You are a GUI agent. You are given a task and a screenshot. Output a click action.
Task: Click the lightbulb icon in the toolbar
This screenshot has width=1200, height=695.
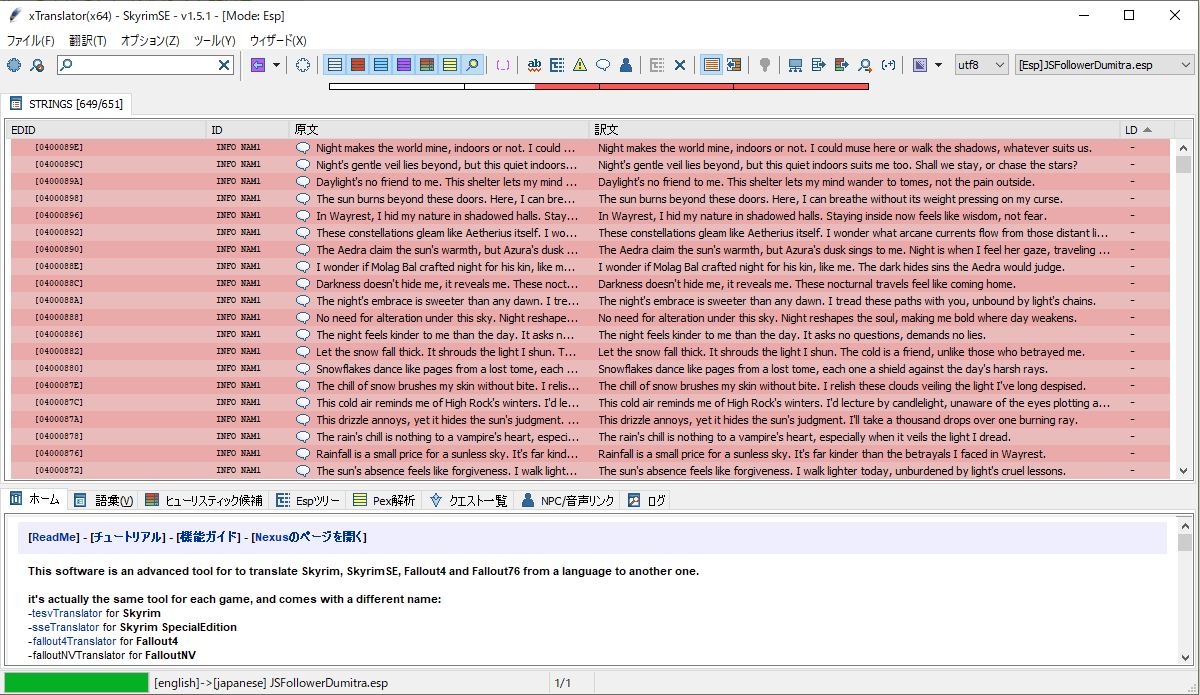pos(765,65)
